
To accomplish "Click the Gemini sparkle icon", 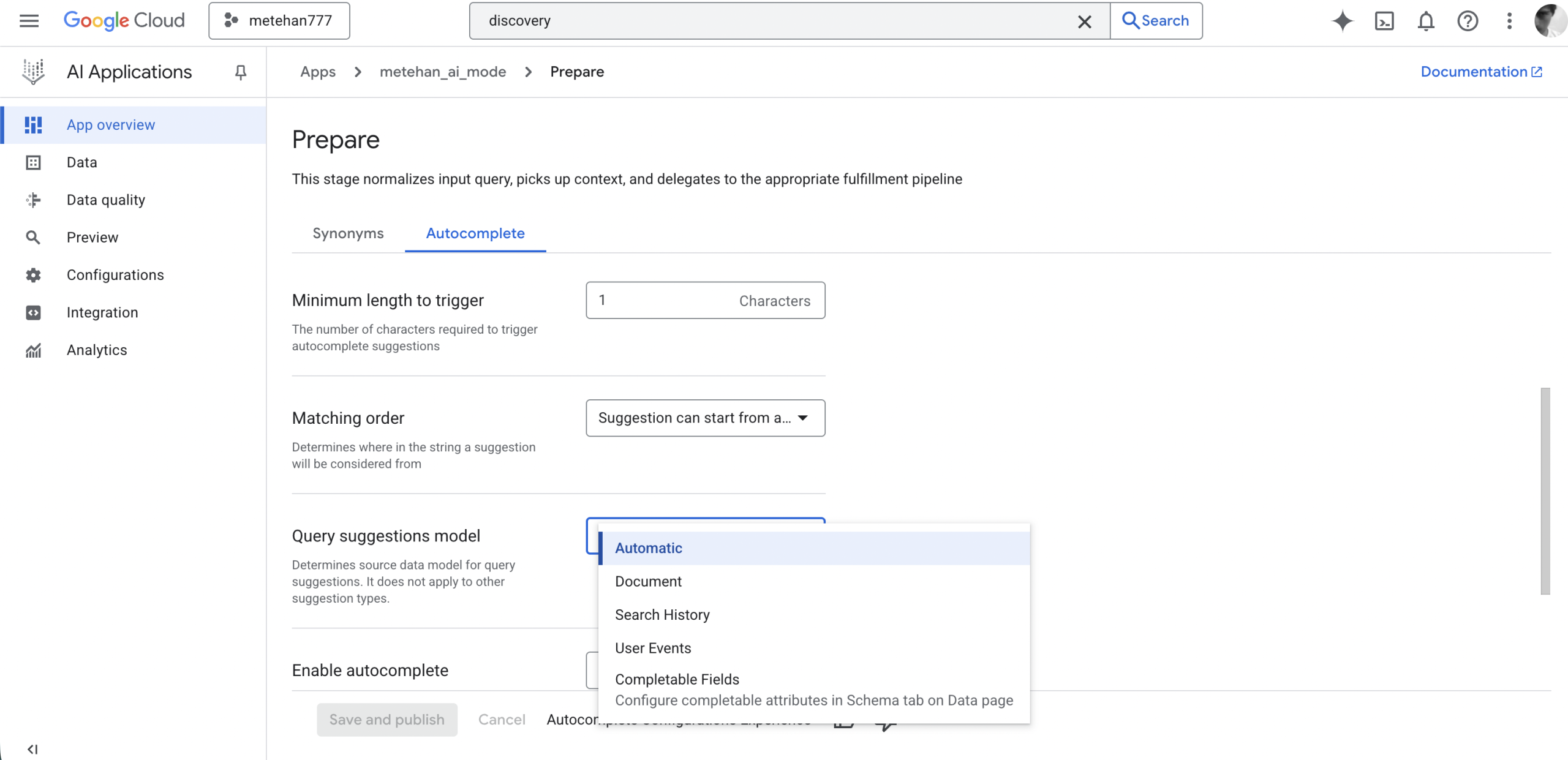I will click(1342, 21).
